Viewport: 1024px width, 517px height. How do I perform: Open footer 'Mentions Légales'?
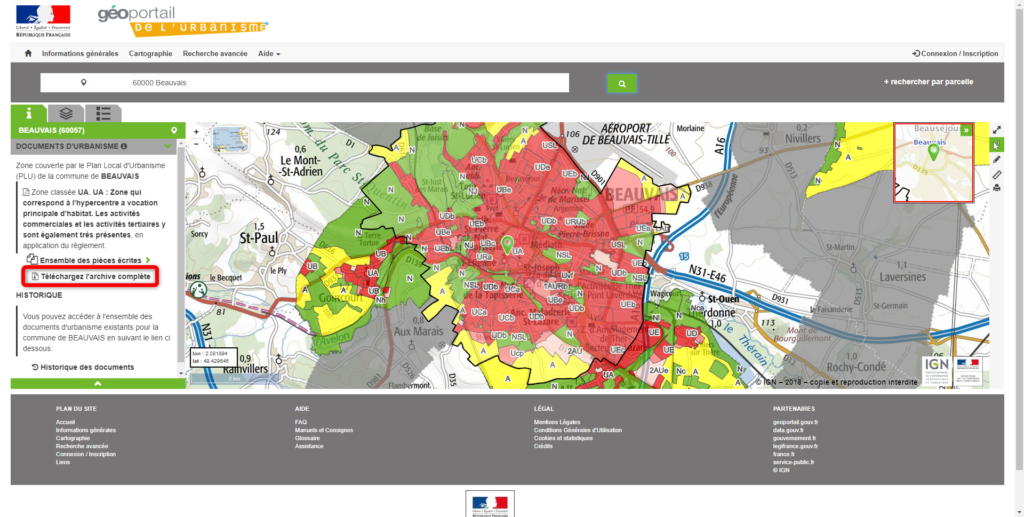pos(557,422)
